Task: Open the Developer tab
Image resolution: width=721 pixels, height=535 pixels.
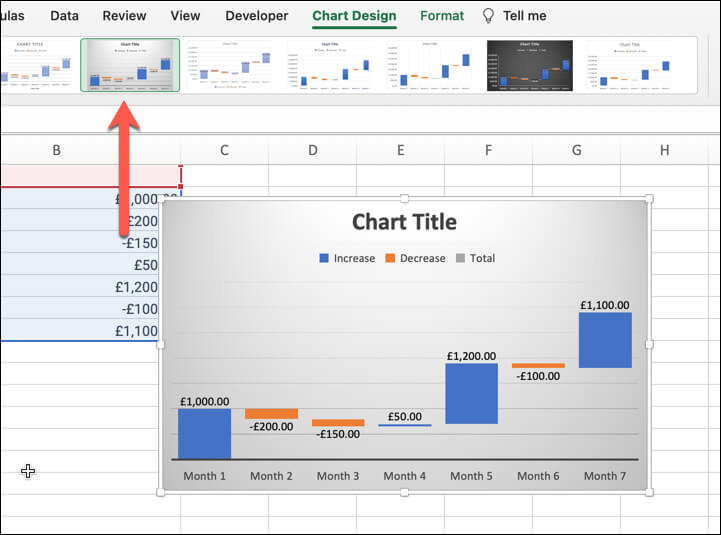Action: click(x=257, y=16)
